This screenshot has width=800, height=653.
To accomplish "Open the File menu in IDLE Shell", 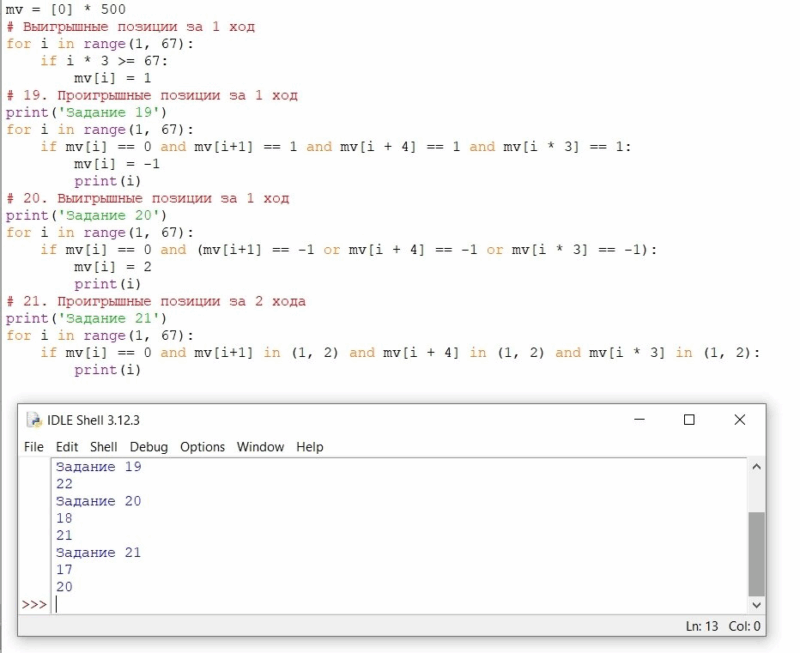I will click(x=34, y=447).
